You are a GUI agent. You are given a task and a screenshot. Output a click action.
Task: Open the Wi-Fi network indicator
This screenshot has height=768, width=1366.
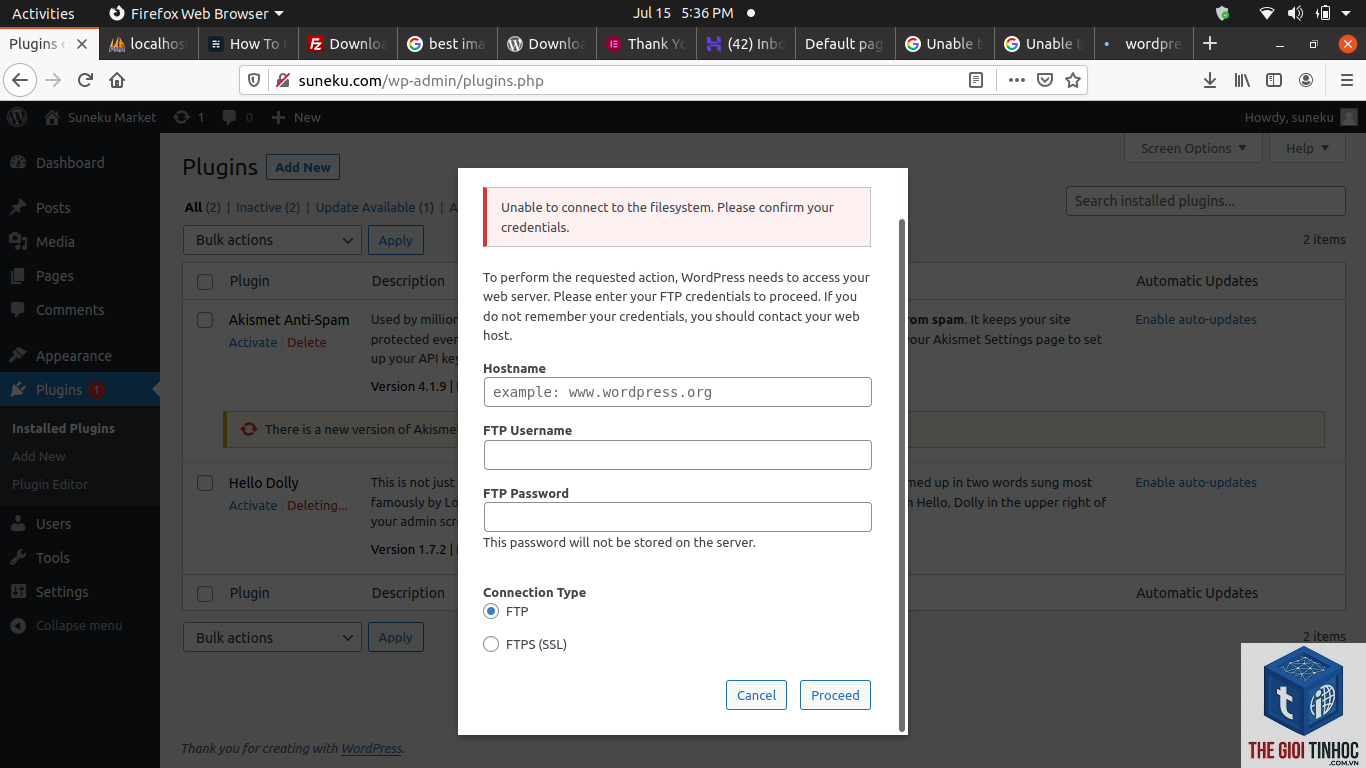tap(1266, 13)
